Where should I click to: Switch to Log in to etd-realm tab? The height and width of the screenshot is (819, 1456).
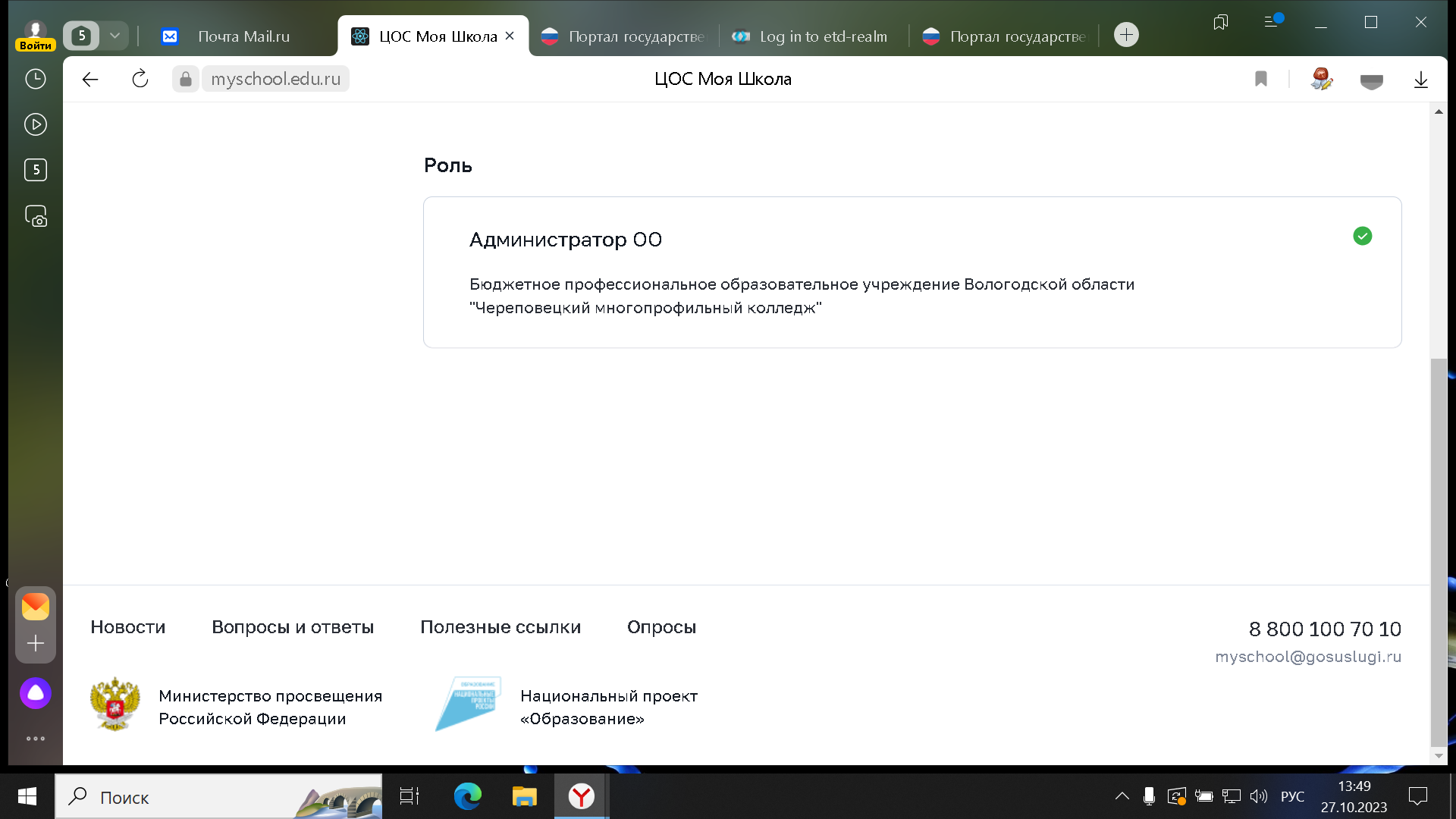click(x=822, y=36)
